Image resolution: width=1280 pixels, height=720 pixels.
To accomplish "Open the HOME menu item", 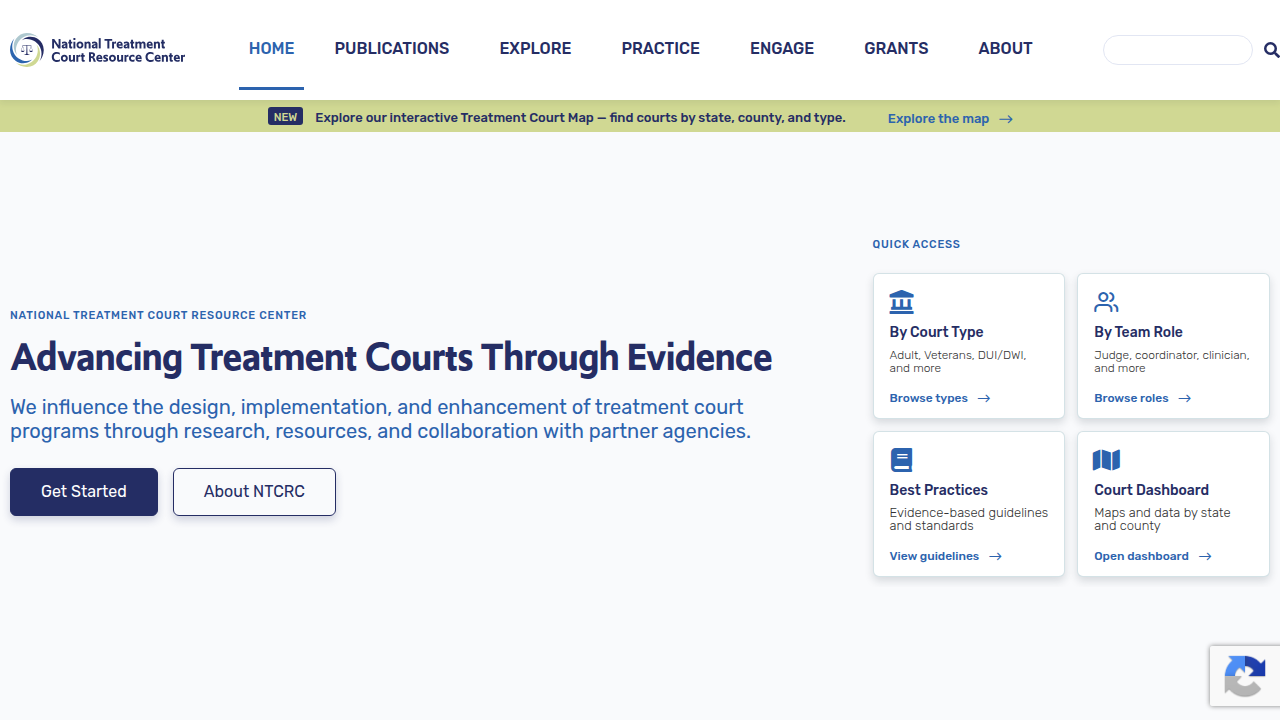I will point(271,49).
